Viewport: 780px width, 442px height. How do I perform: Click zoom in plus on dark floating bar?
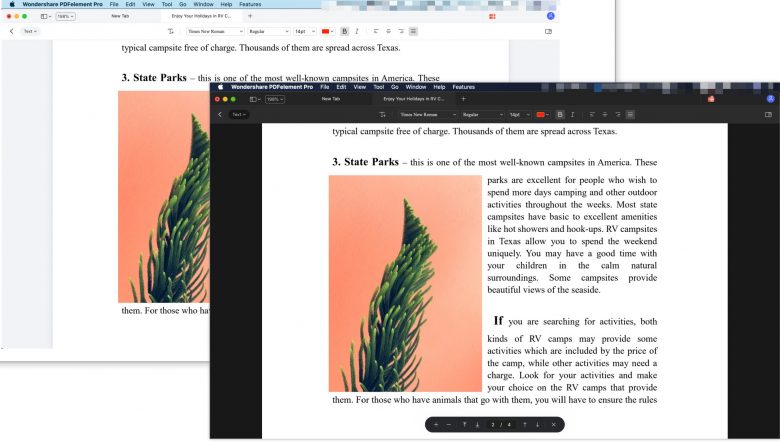click(436, 425)
